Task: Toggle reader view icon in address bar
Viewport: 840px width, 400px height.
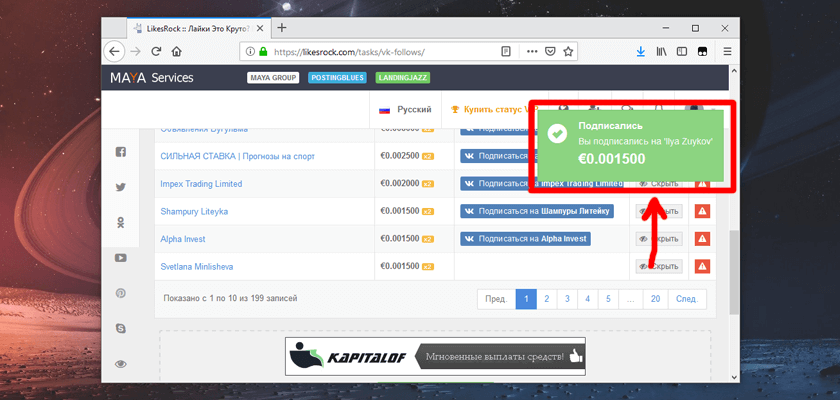Action: click(x=506, y=51)
